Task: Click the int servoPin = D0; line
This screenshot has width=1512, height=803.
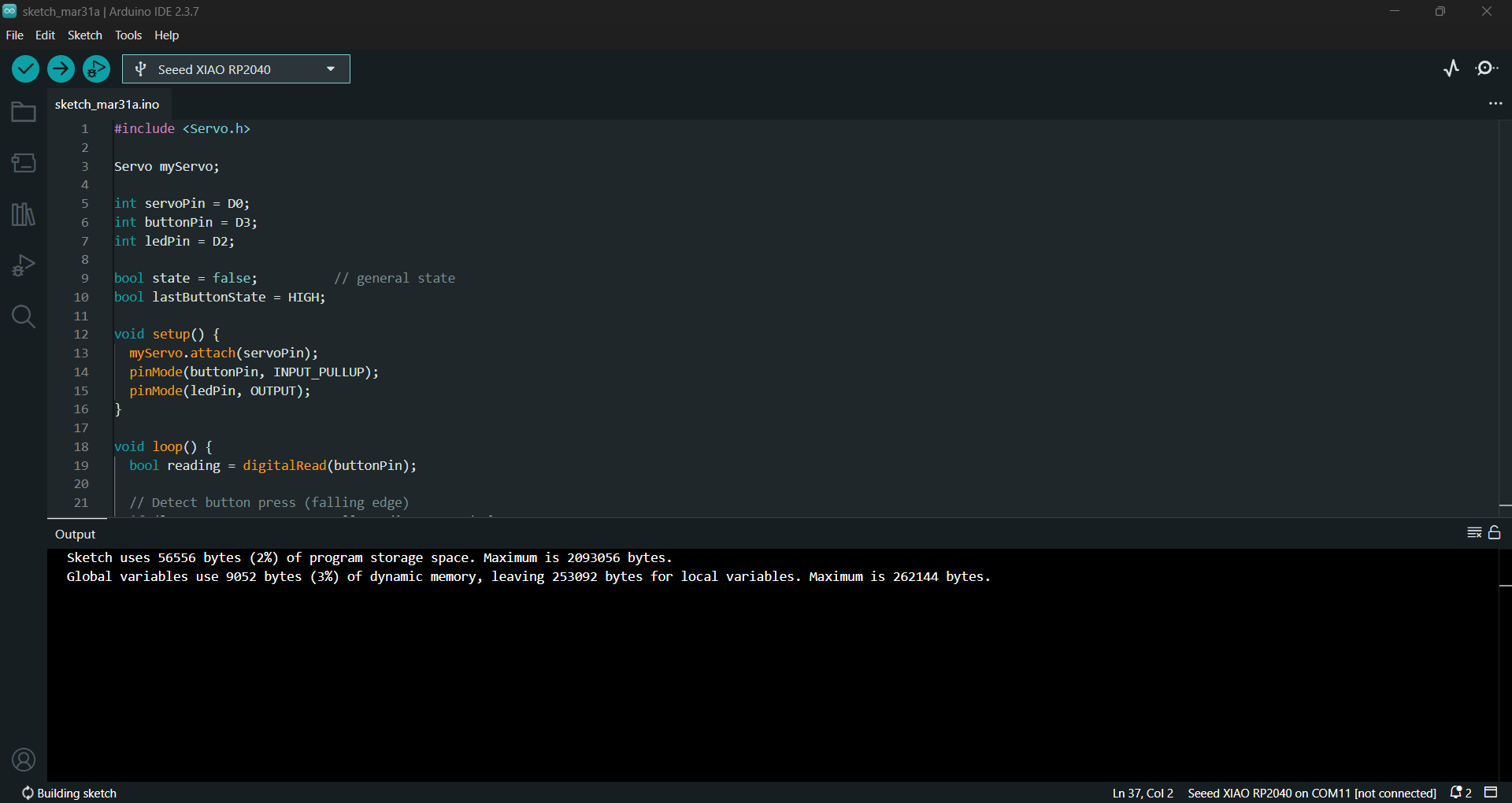Action: pyautogui.click(x=182, y=204)
